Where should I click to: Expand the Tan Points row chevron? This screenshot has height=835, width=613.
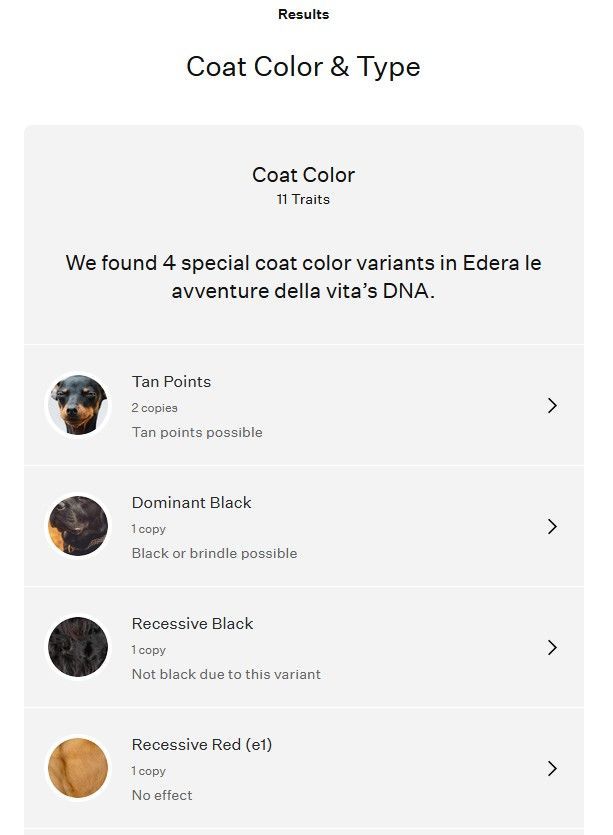point(552,405)
